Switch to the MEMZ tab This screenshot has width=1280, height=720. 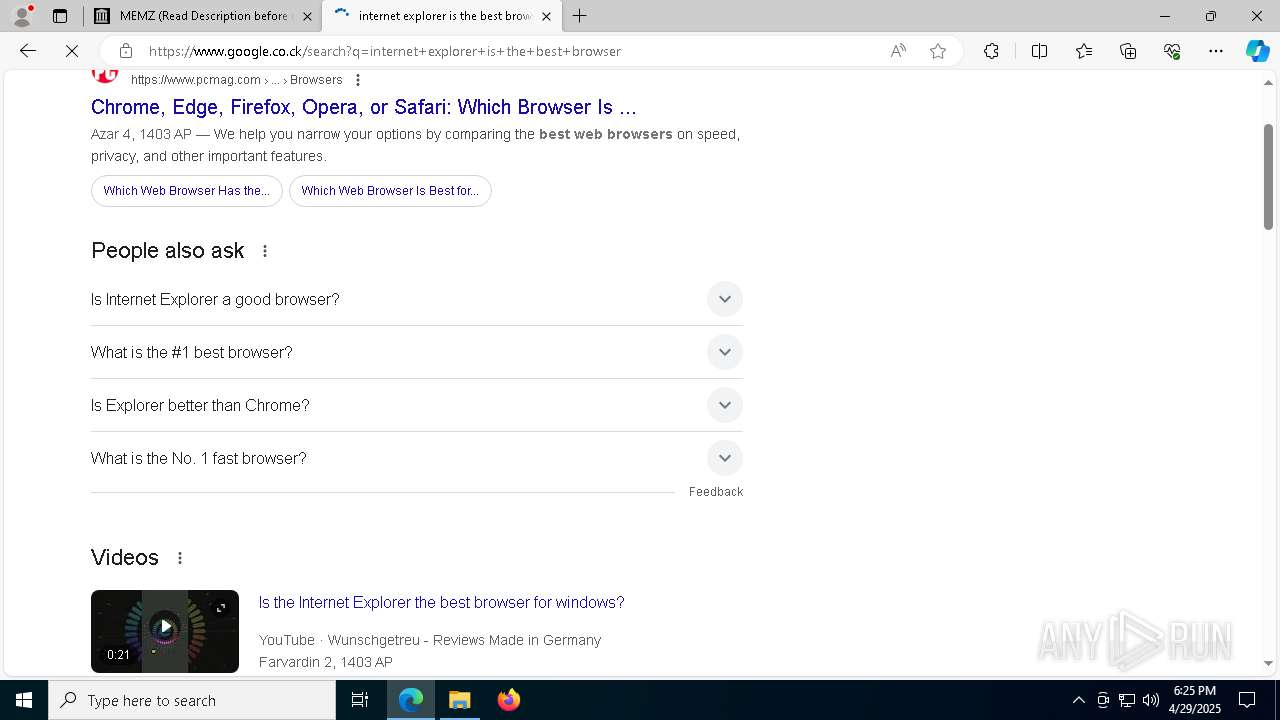(203, 16)
